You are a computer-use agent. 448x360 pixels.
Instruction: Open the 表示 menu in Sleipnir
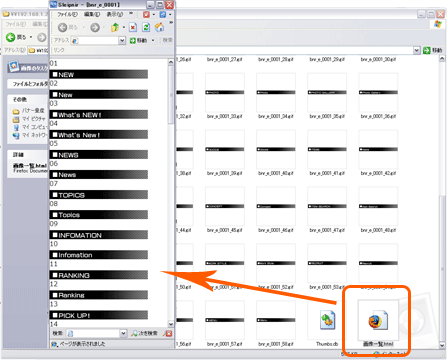(x=115, y=14)
